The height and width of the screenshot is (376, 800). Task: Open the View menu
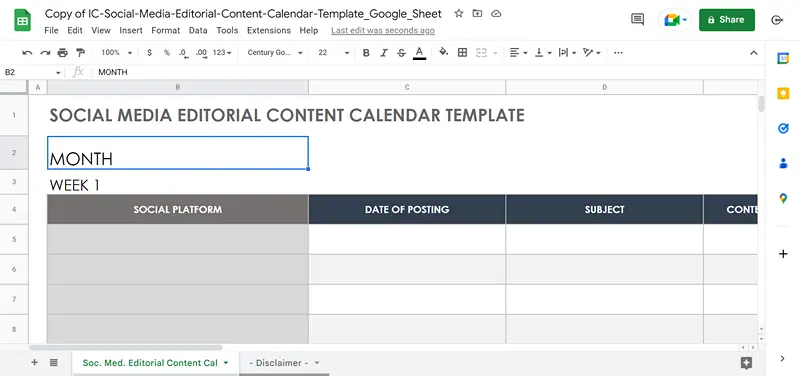[x=101, y=31]
